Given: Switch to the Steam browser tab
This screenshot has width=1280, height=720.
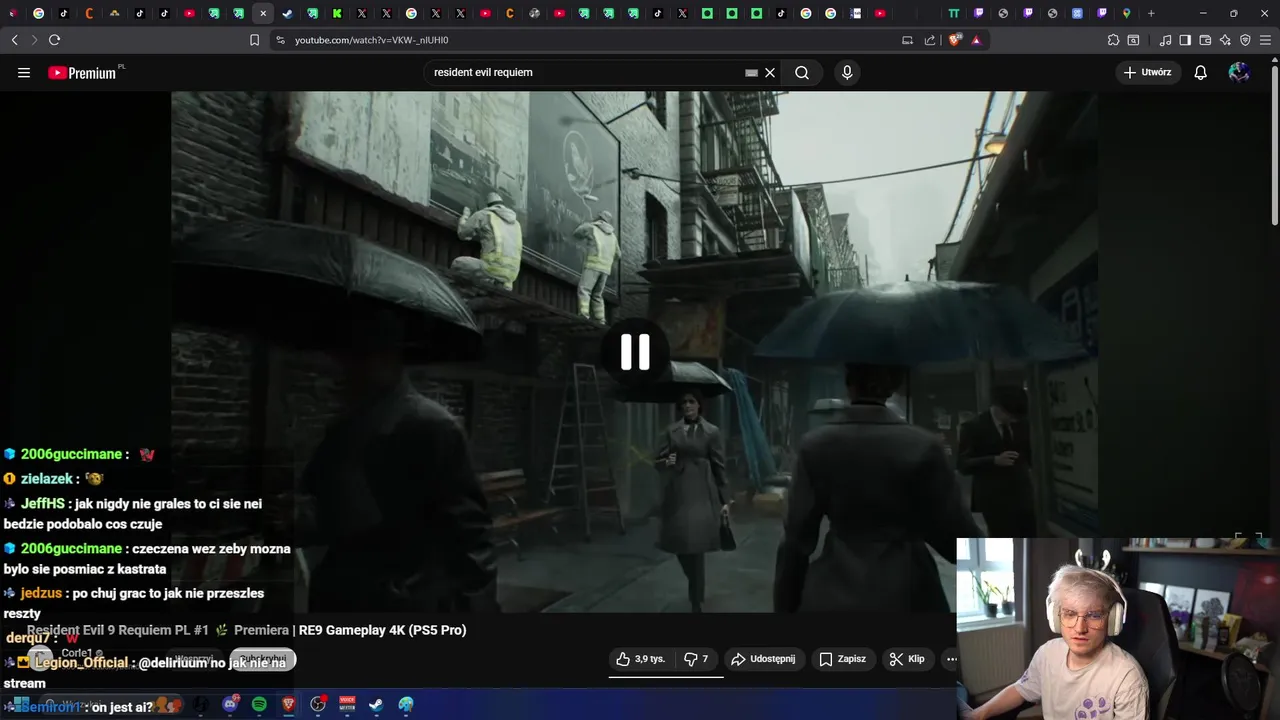Looking at the screenshot, I should click(288, 13).
